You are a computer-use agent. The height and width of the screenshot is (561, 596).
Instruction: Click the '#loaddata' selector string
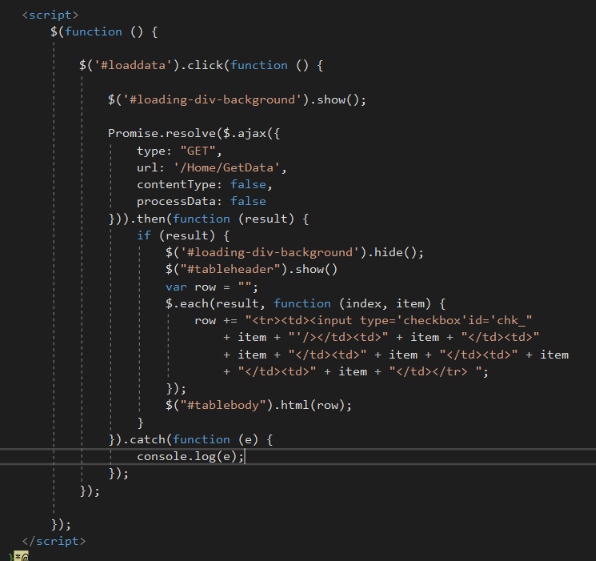coord(130,65)
